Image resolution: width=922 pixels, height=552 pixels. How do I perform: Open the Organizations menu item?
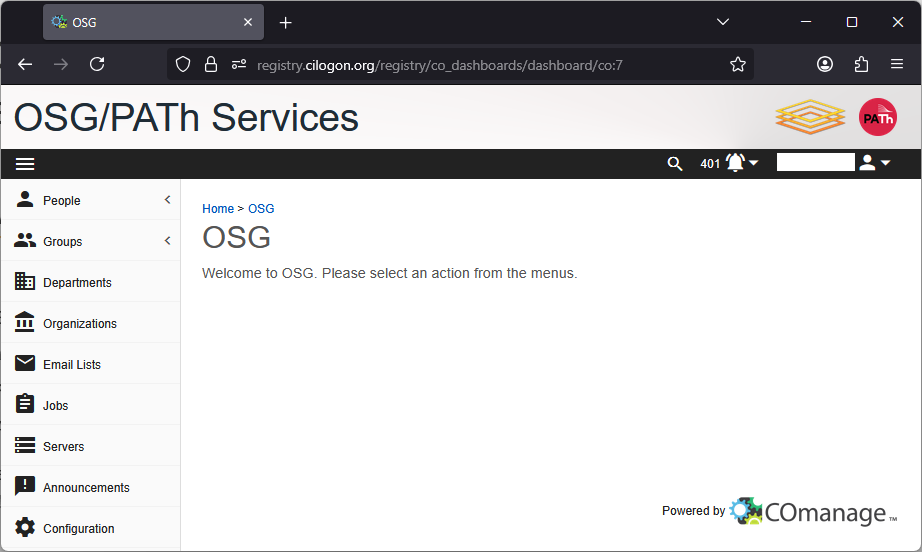91,323
